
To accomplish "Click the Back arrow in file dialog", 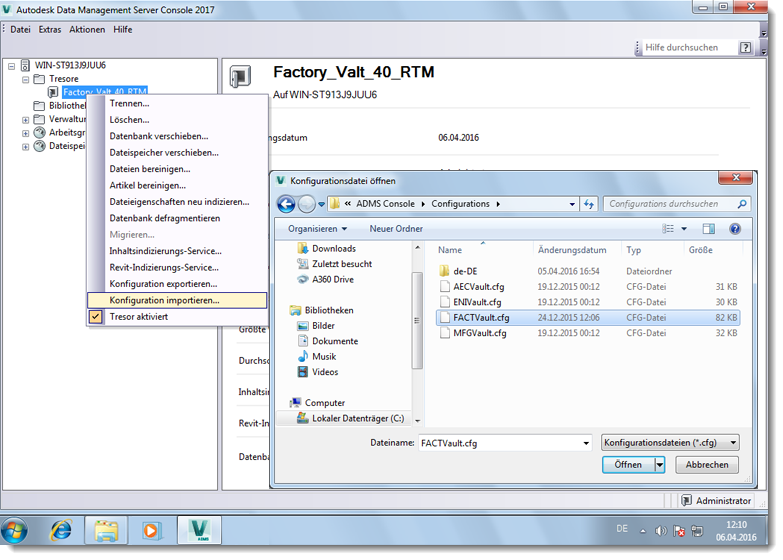I will click(x=286, y=204).
